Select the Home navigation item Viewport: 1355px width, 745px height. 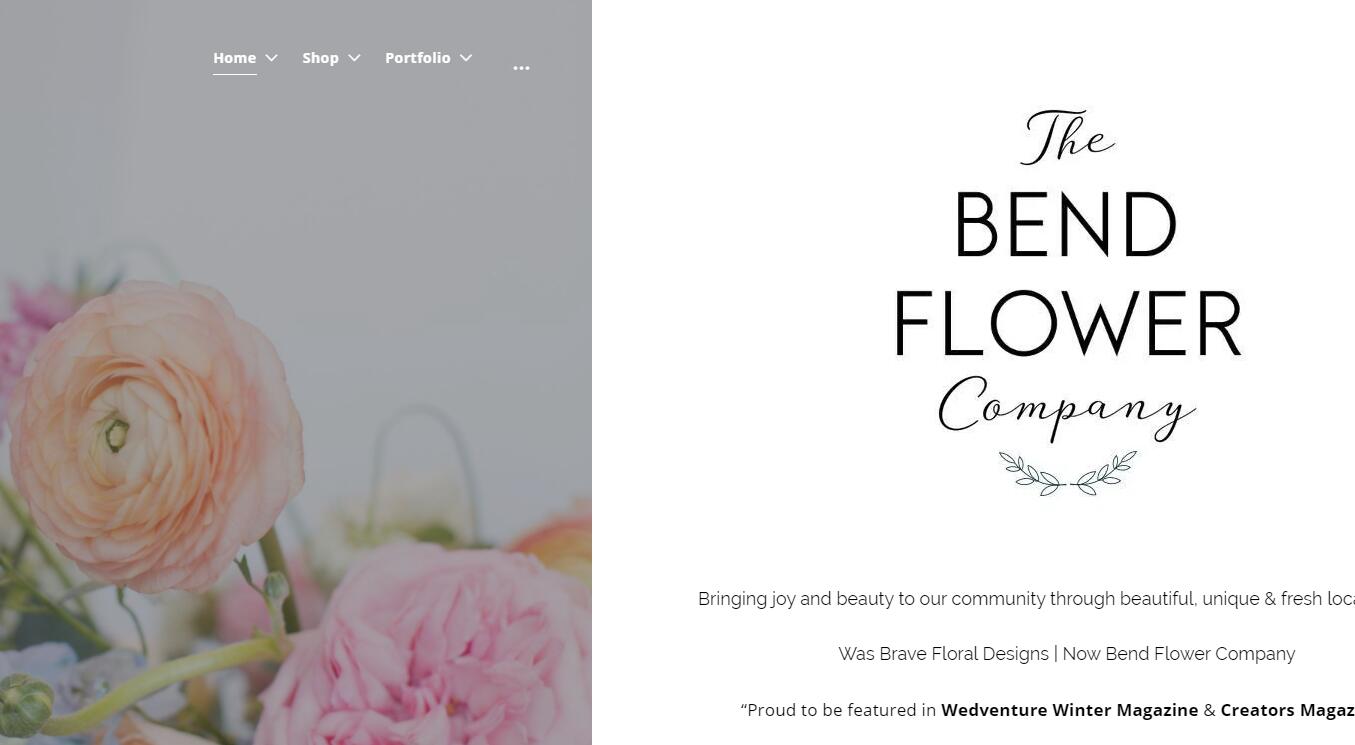point(234,58)
